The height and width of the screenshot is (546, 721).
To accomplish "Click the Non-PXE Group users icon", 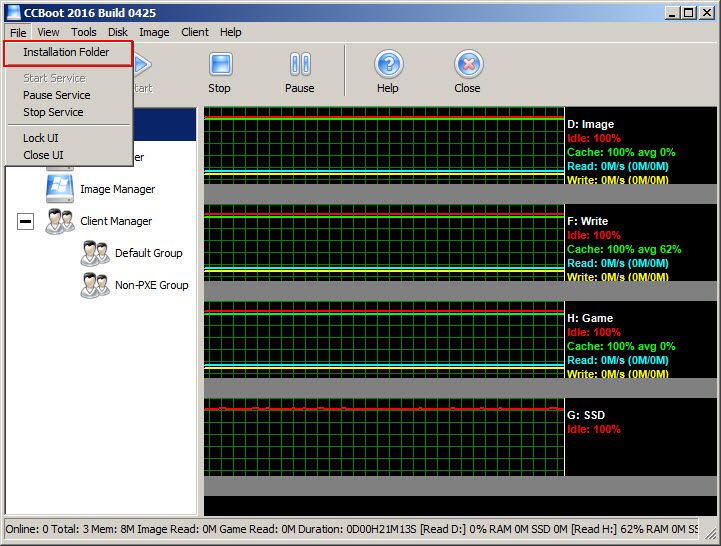I will (95, 285).
